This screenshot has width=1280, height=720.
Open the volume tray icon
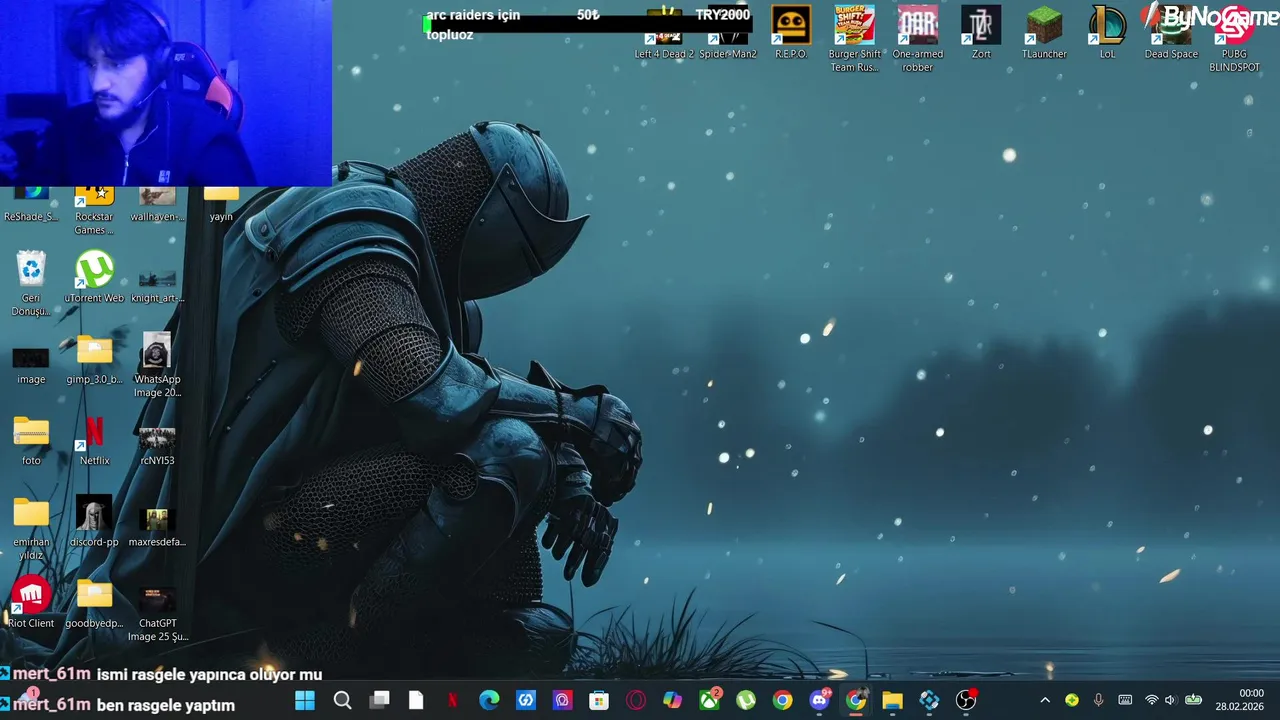[x=1170, y=700]
